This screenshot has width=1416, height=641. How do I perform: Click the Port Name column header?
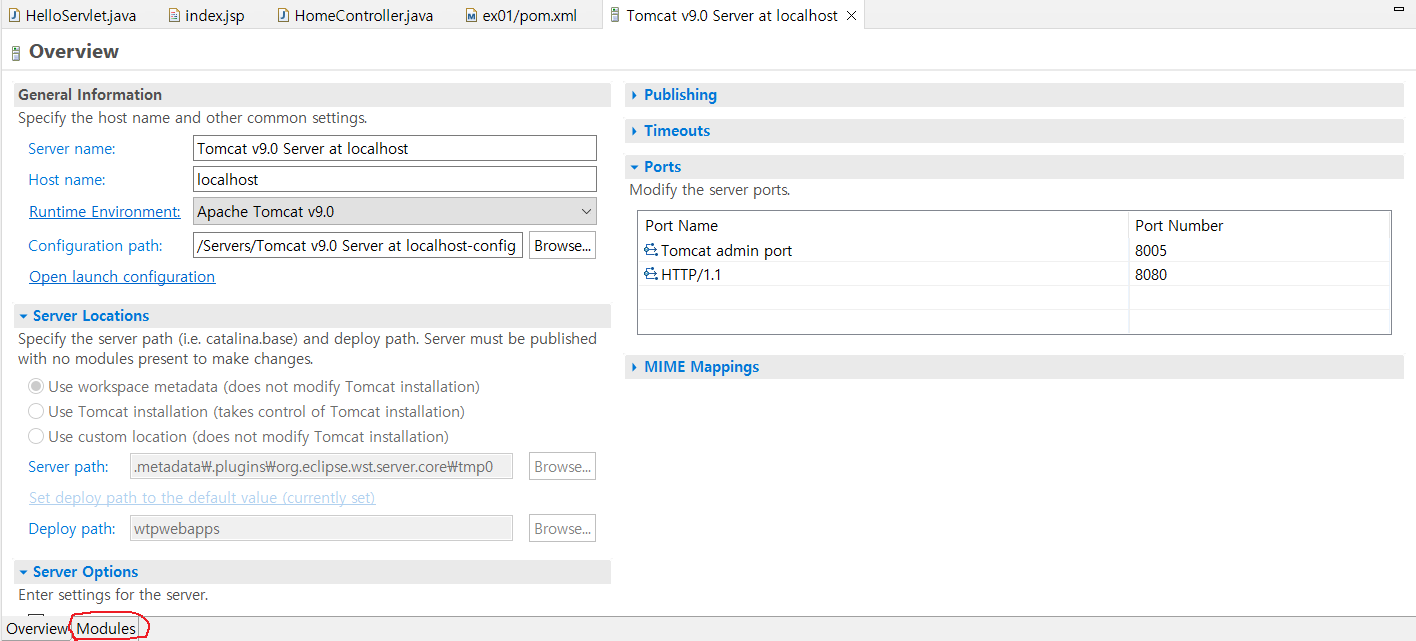(x=883, y=226)
